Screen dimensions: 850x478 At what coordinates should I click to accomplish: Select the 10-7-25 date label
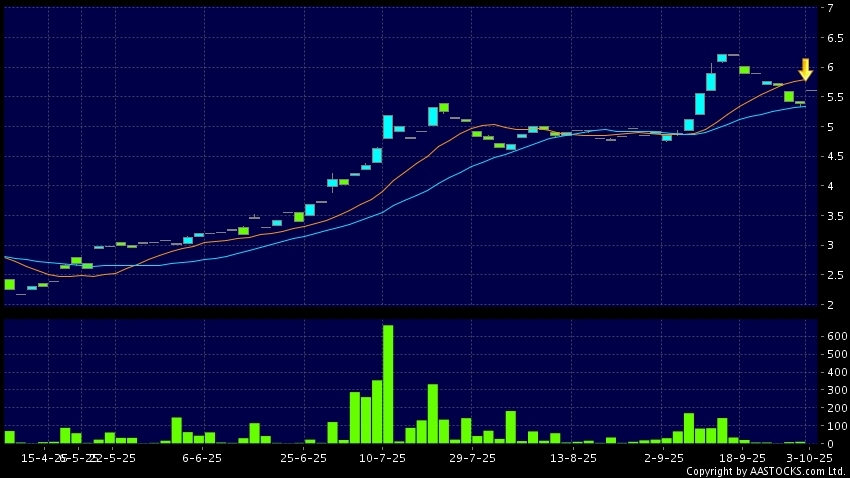[382, 457]
